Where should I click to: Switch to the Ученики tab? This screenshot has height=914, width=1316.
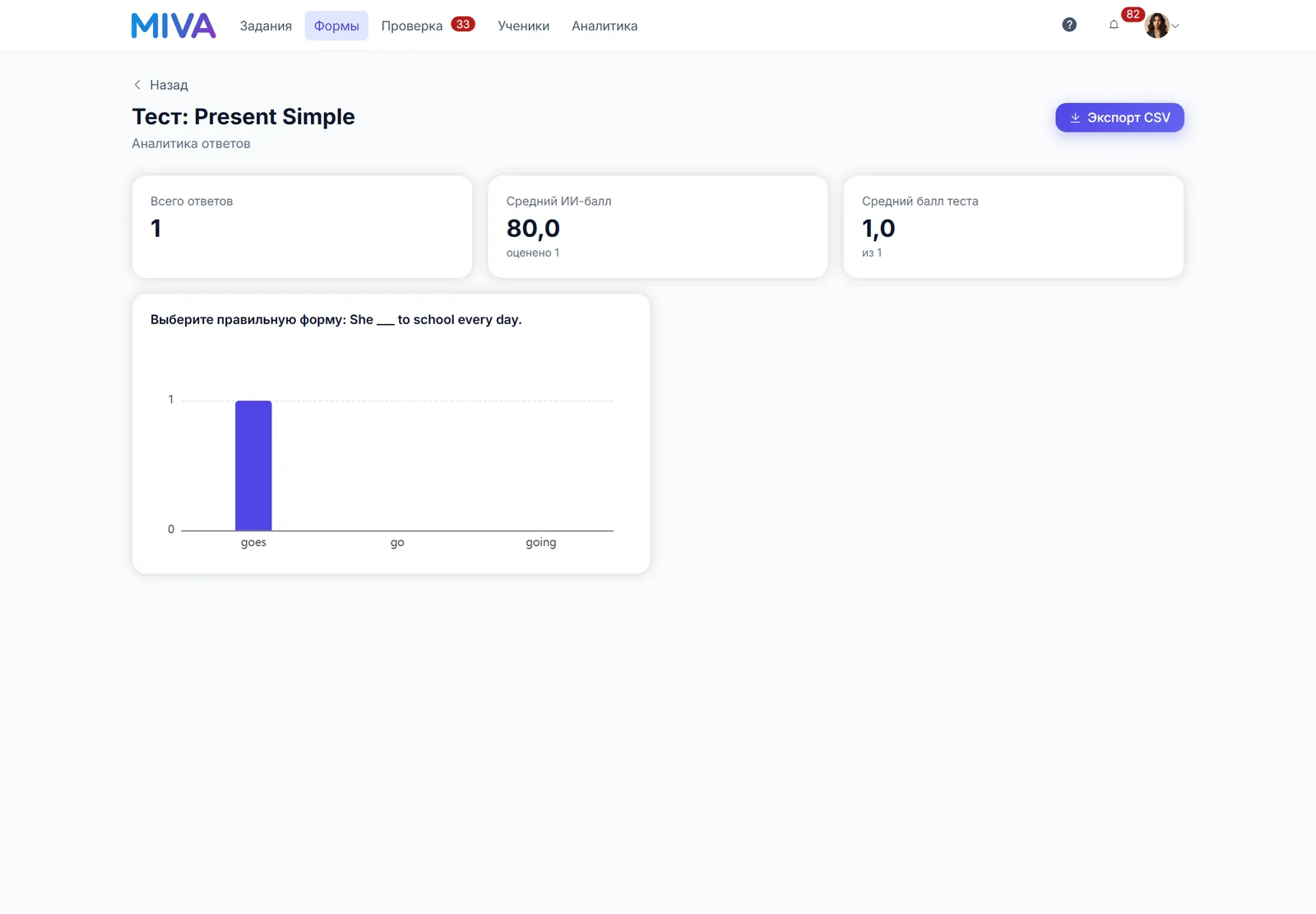point(523,26)
